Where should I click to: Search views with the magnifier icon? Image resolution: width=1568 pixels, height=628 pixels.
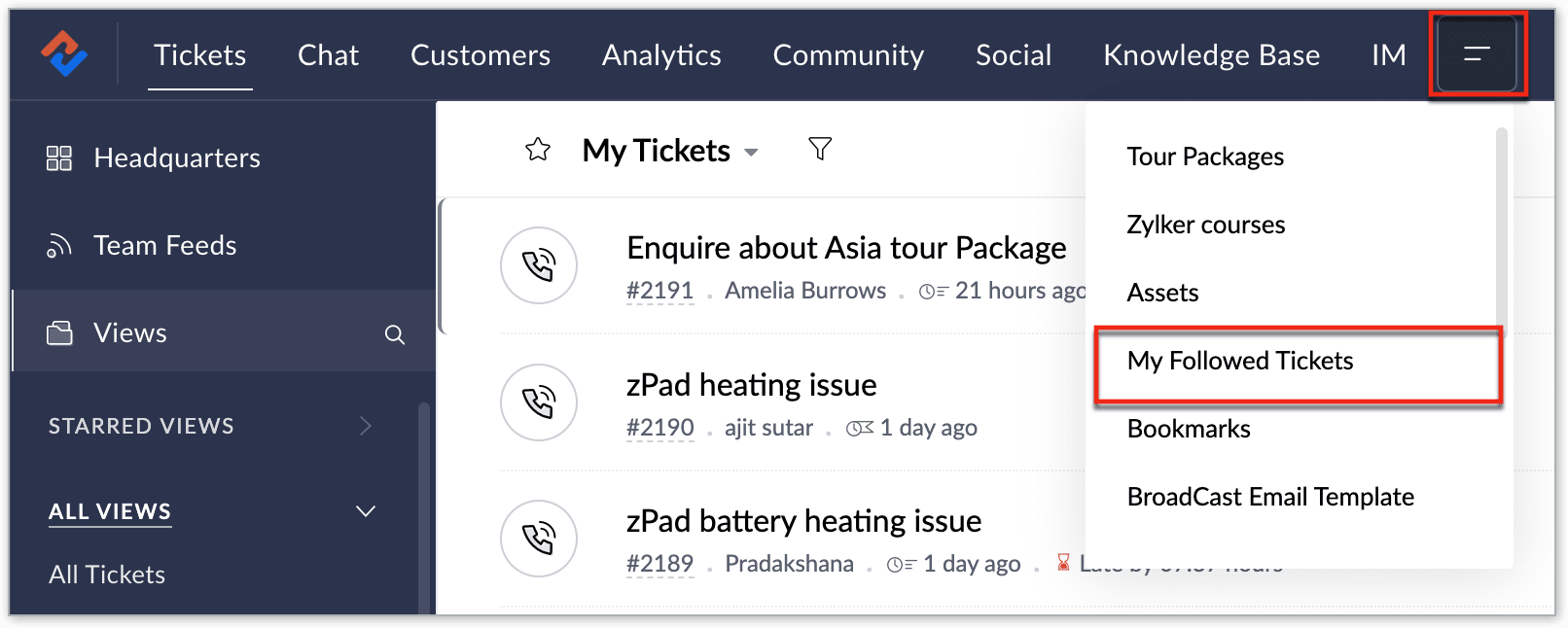(394, 334)
